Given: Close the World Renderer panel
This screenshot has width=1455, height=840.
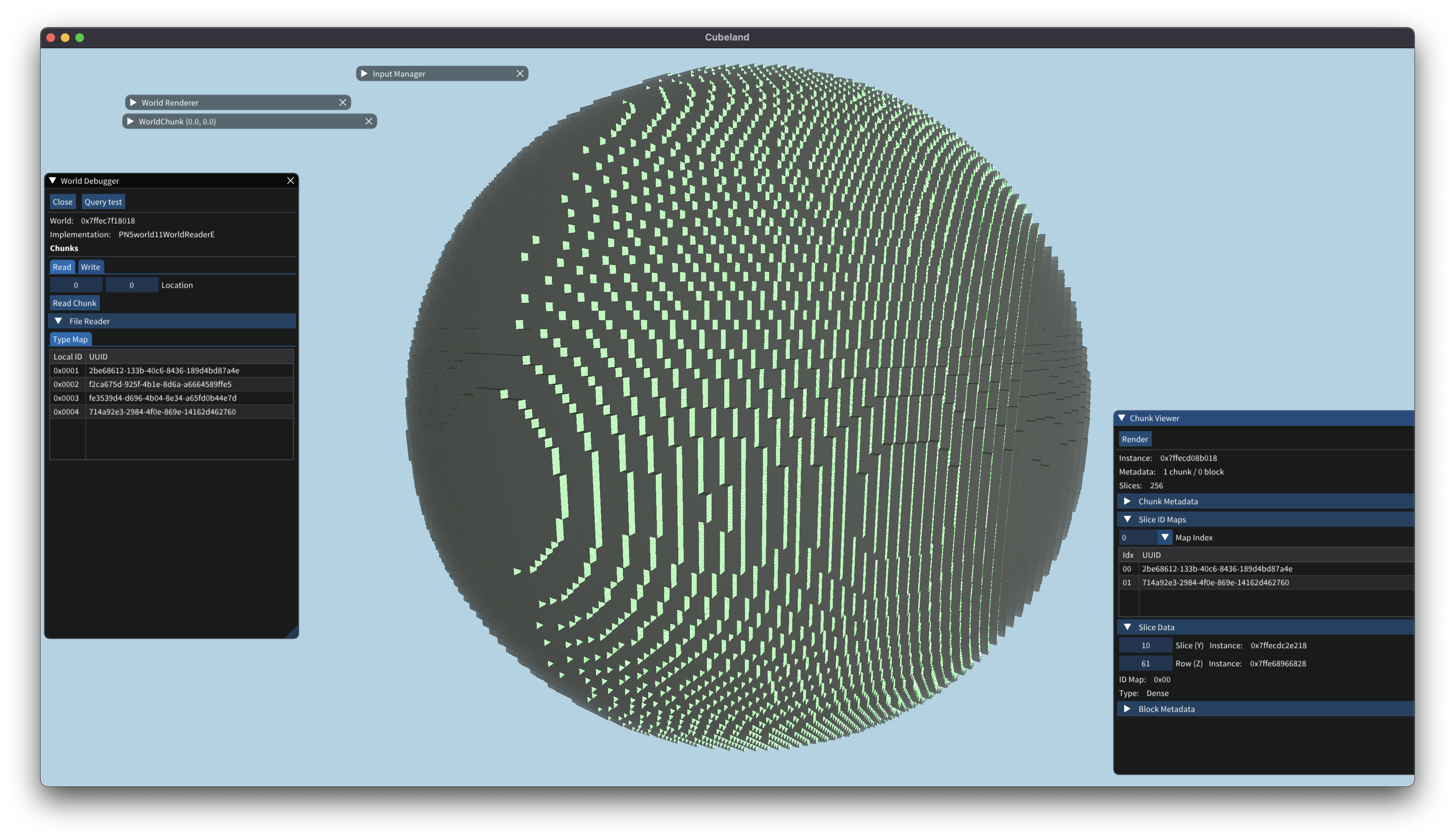Looking at the screenshot, I should click(342, 102).
